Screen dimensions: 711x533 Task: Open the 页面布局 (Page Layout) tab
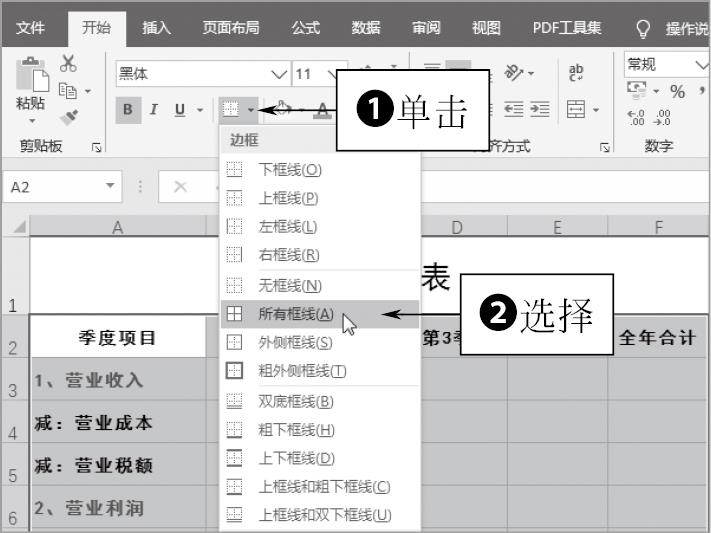[230, 28]
